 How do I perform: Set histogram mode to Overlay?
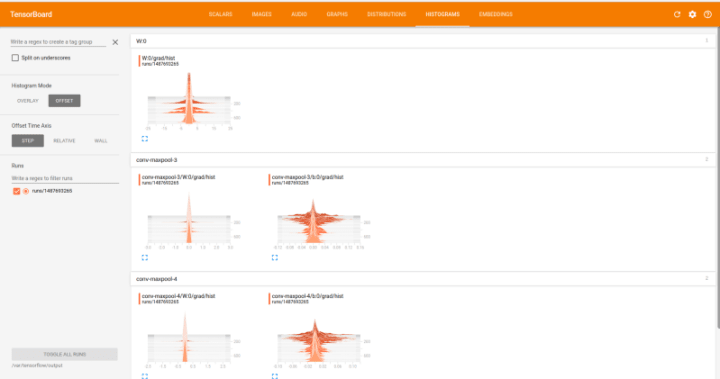[28, 101]
